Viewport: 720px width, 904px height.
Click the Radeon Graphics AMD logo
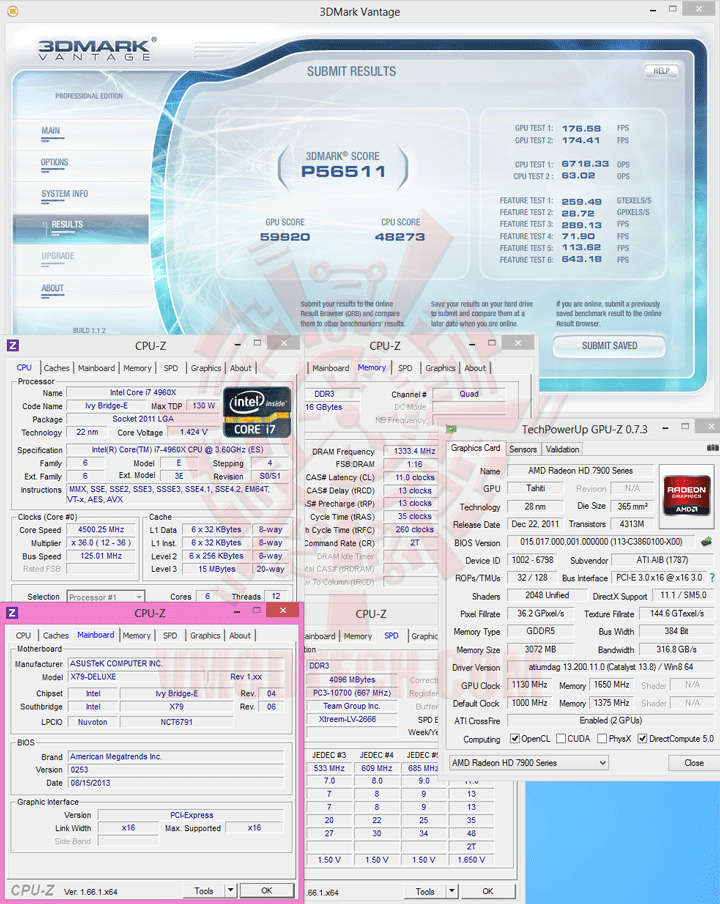click(686, 494)
